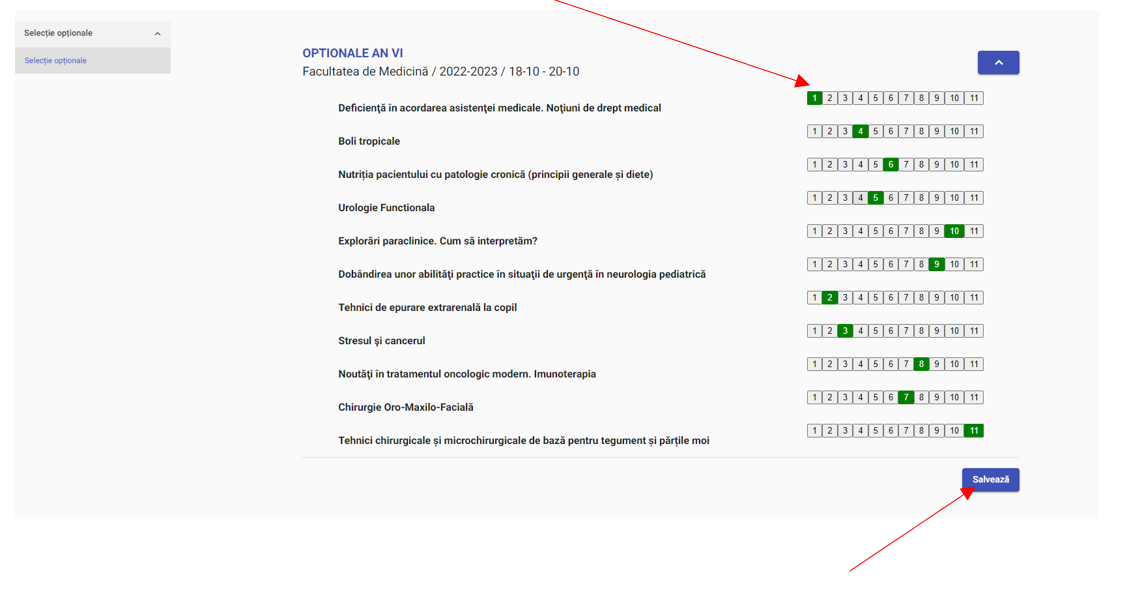The image size is (1147, 609).
Task: Select rank 1 for Boli tropicale
Action: point(815,131)
